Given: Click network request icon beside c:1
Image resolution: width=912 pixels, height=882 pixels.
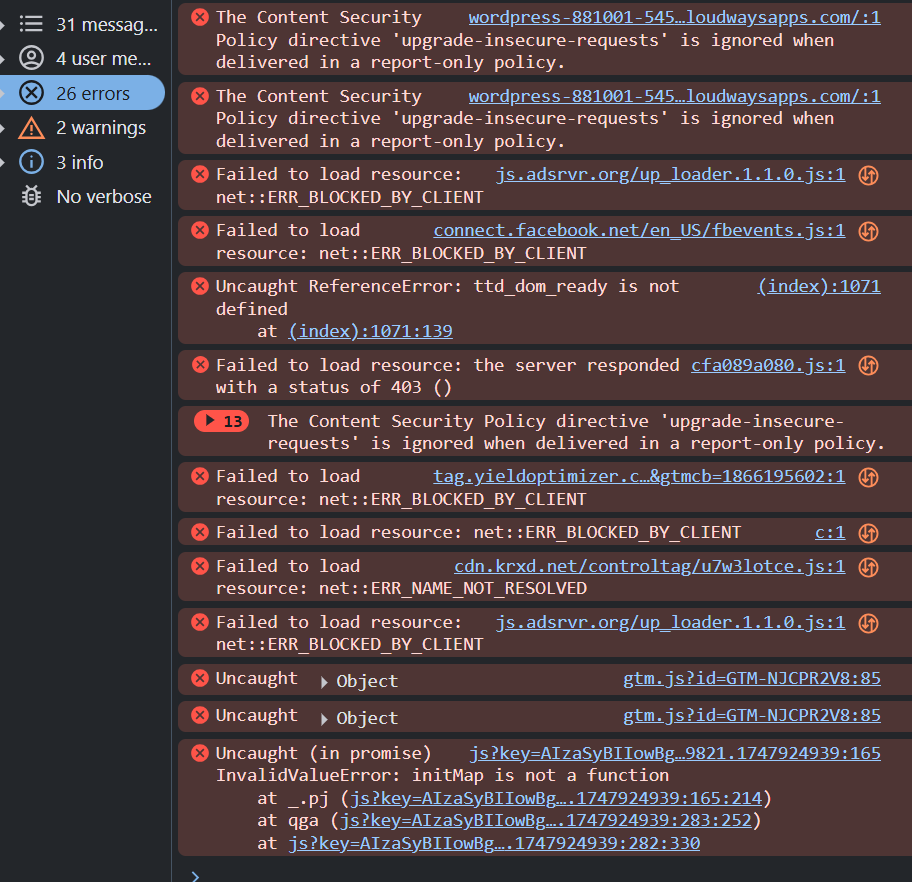Looking at the screenshot, I should point(868,533).
